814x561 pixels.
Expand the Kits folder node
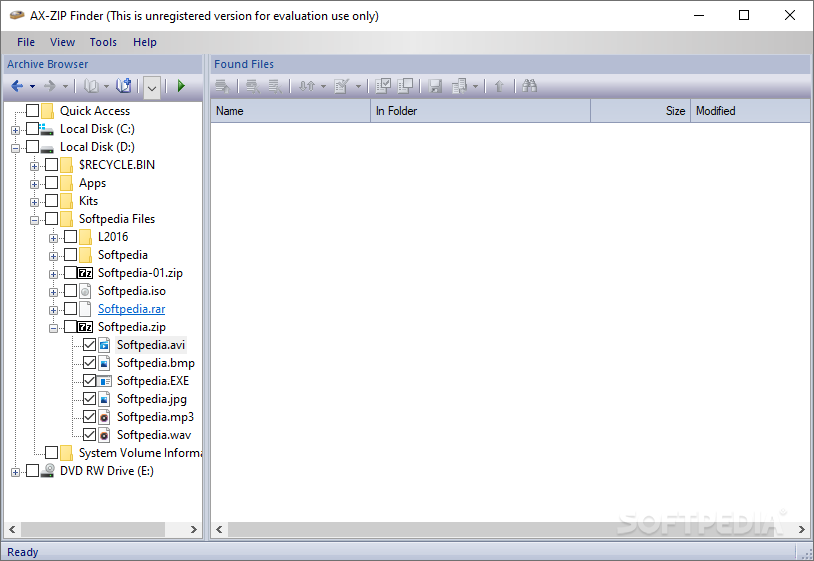click(x=34, y=202)
